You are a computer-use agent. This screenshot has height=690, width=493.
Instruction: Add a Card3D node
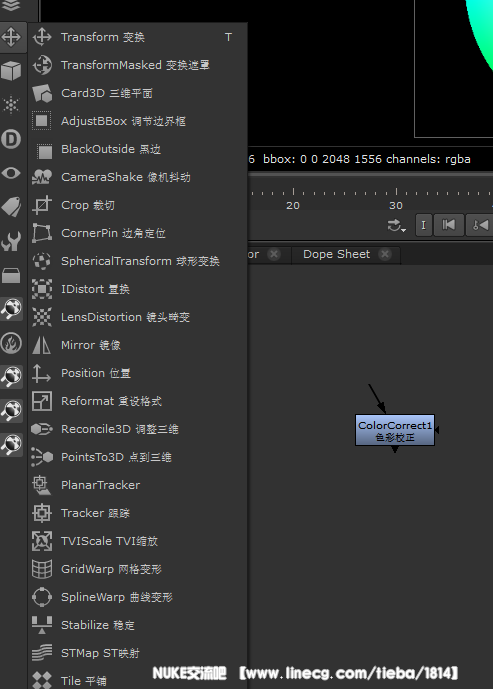click(137, 93)
